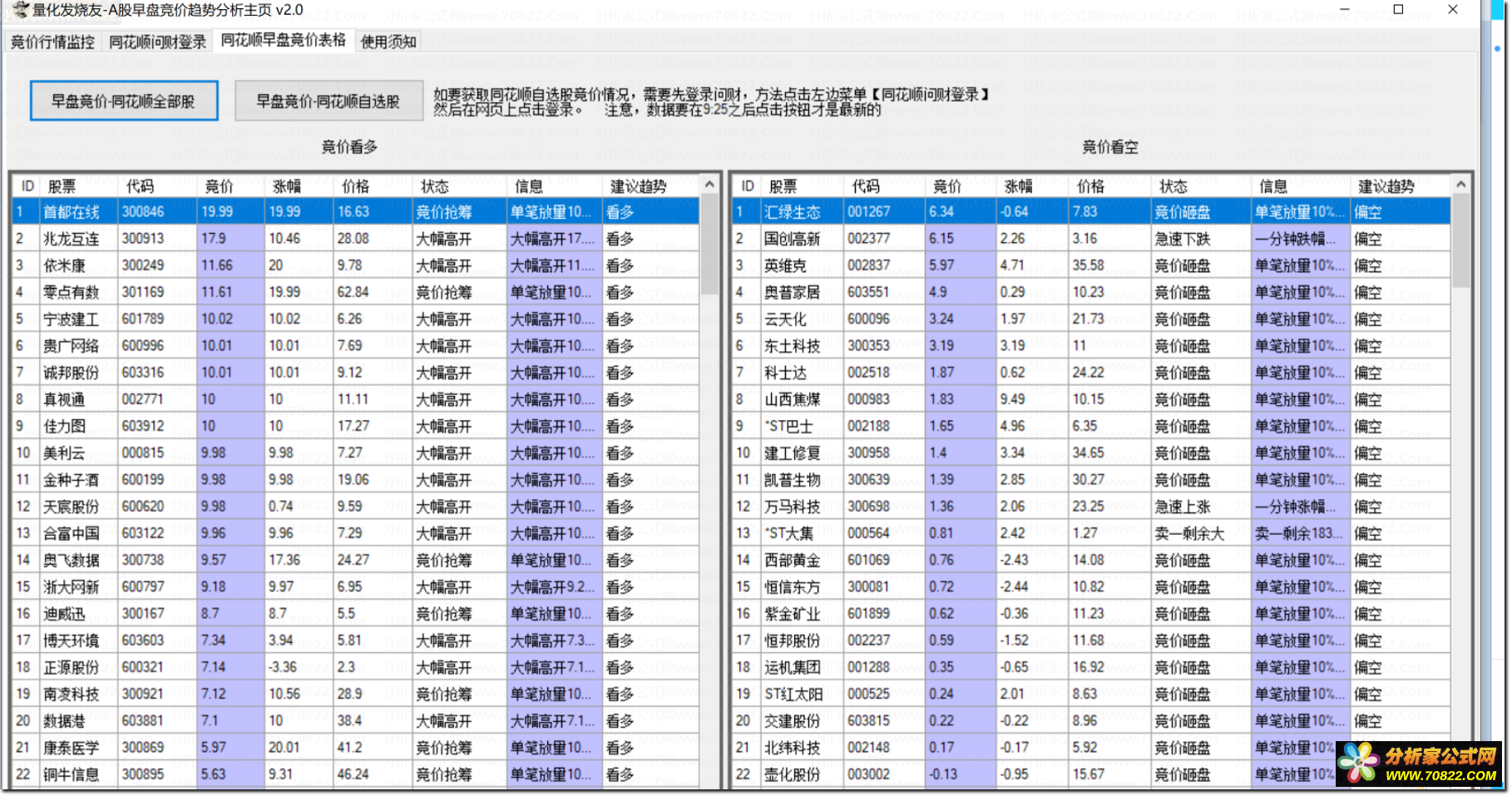The height and width of the screenshot is (796, 1512).
Task: Select row 英维克
Action: pos(1091,265)
